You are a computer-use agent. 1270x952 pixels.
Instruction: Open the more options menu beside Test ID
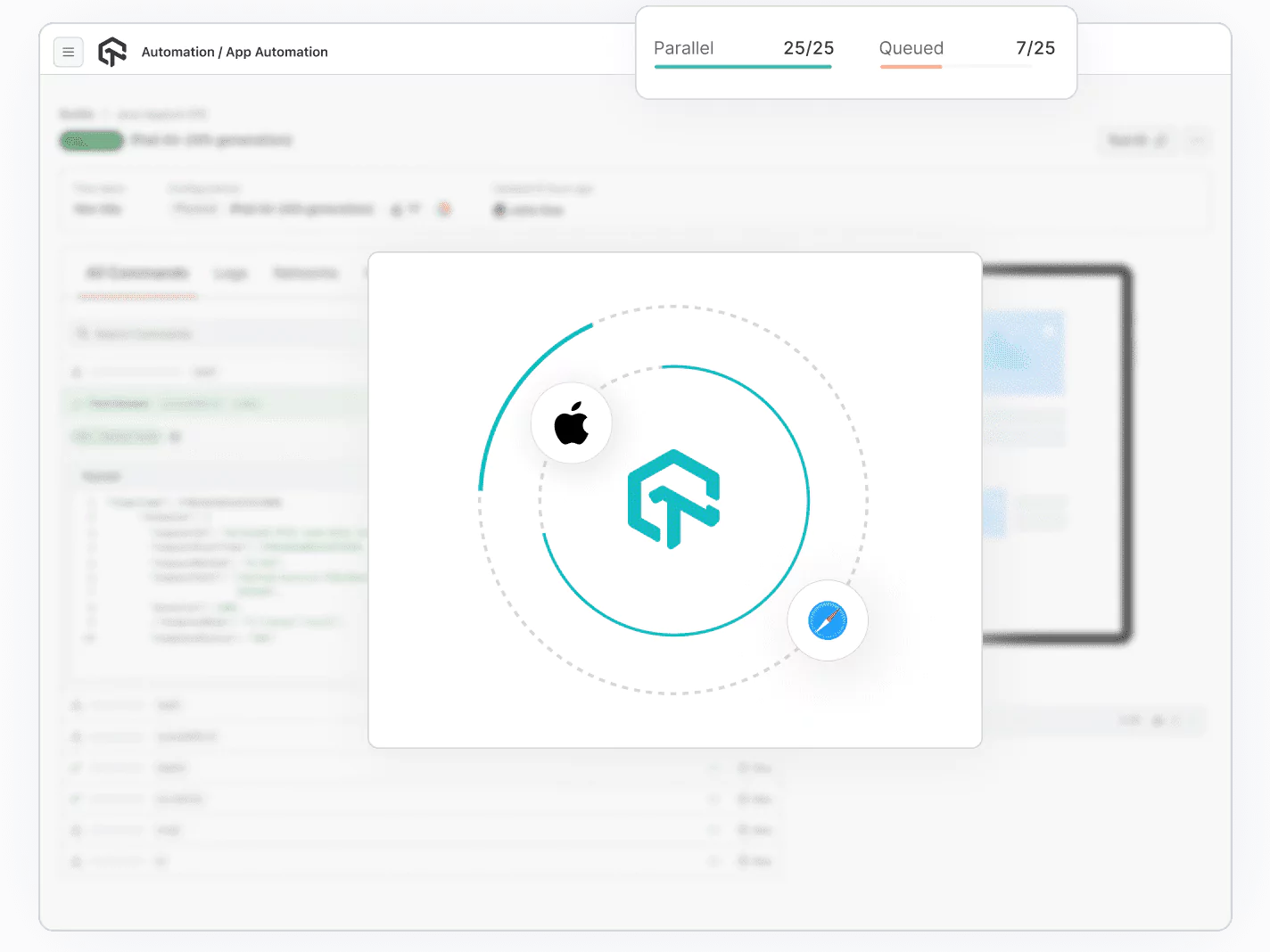1198,141
